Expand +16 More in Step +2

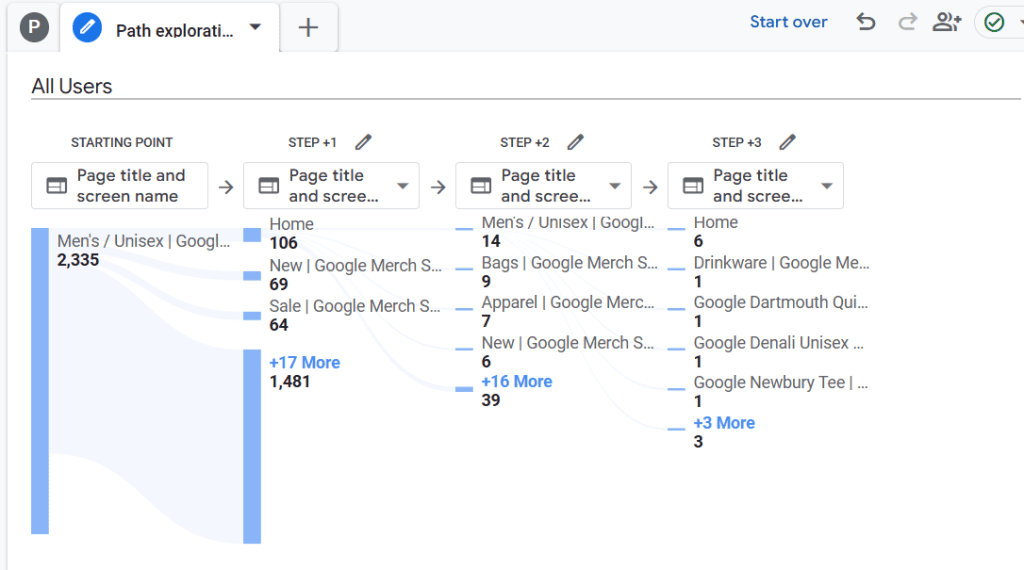pyautogui.click(x=517, y=381)
